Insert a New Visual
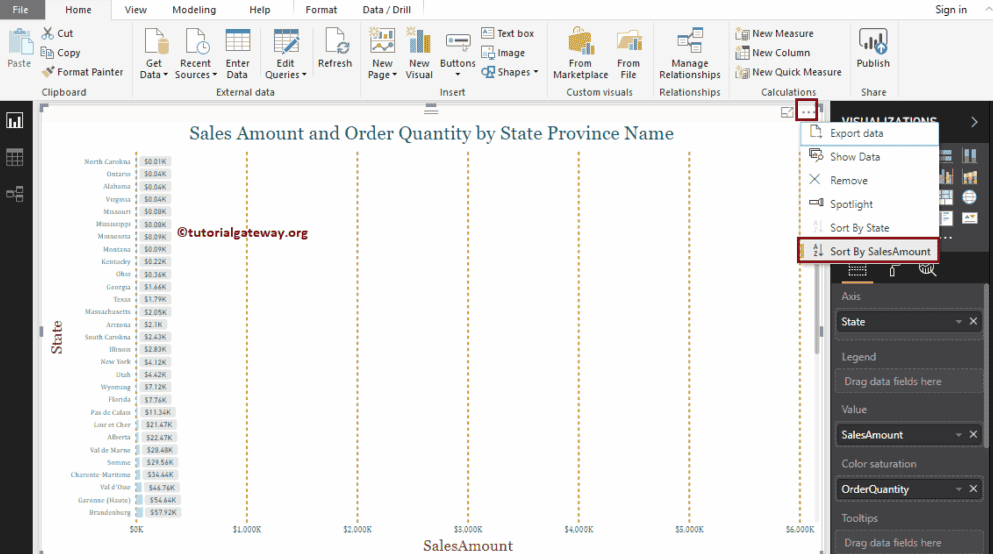The width and height of the screenshot is (993, 554). 419,54
